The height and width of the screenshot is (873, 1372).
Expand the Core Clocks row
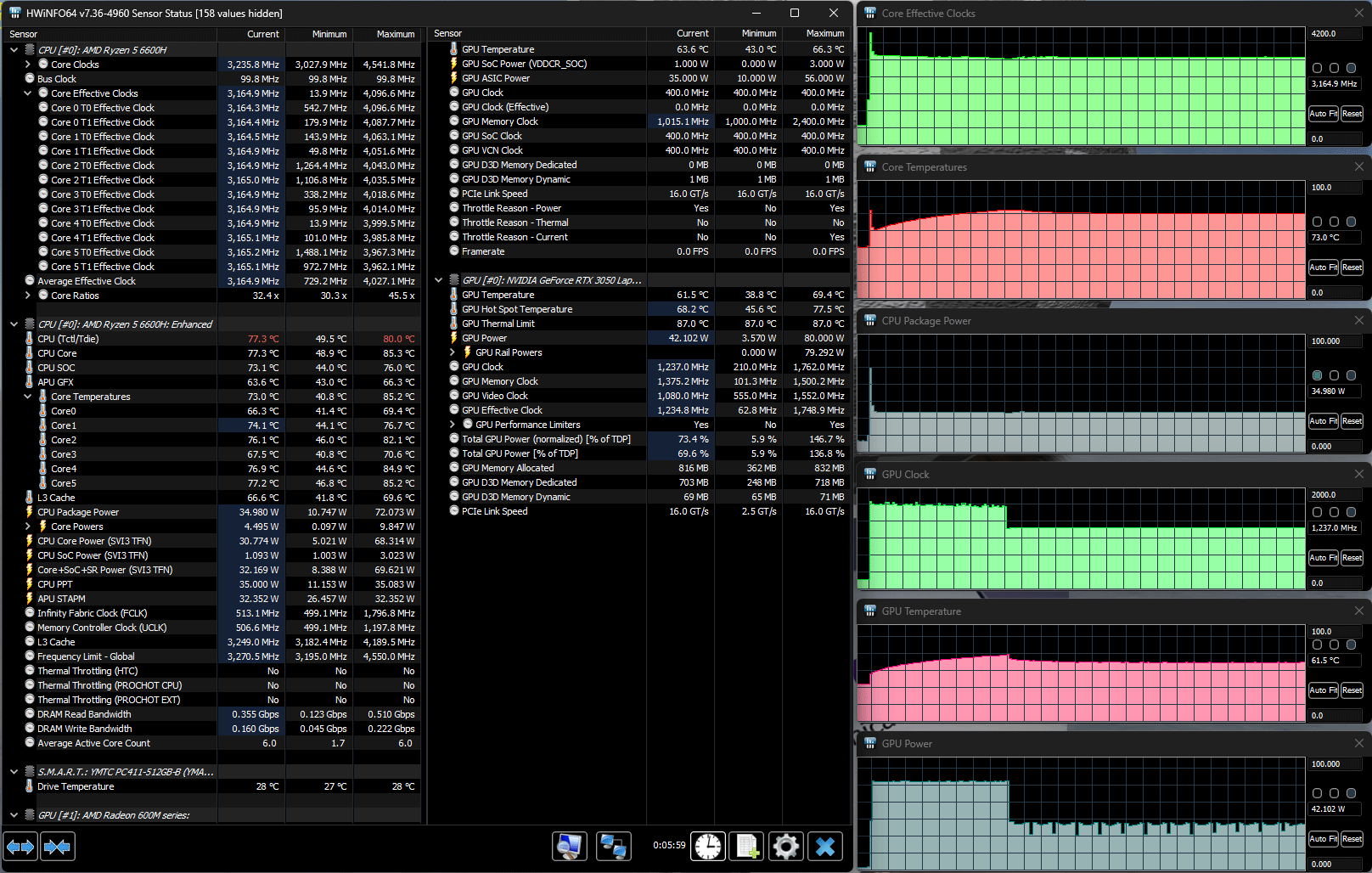coord(28,65)
